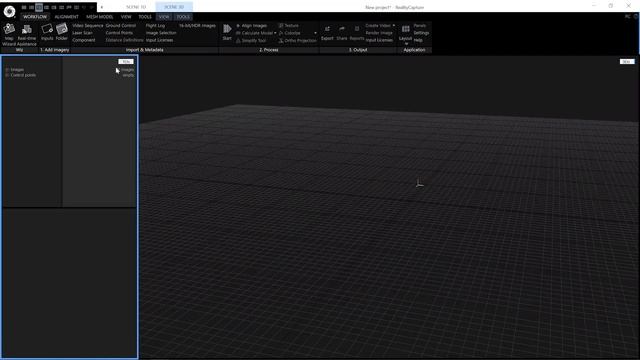
Task: Open the MESH MODEL ribbon tab
Action: [x=100, y=17]
